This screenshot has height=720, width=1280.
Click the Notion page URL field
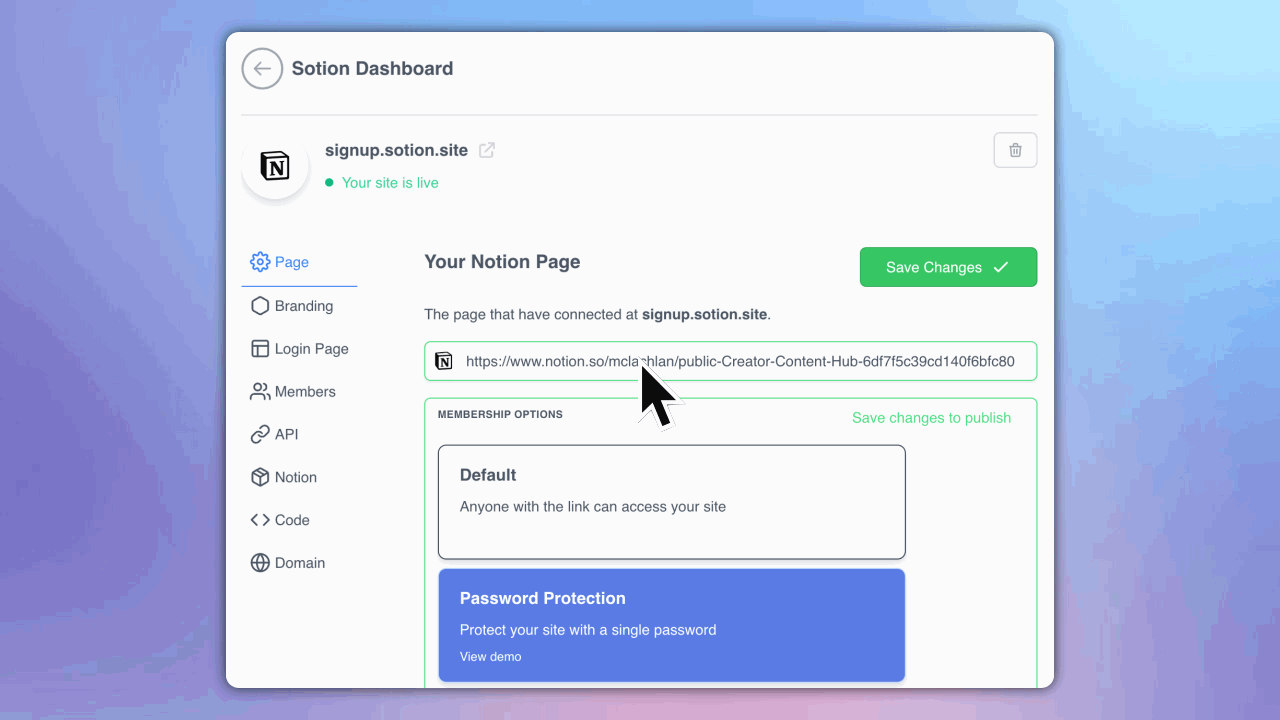[x=730, y=361]
